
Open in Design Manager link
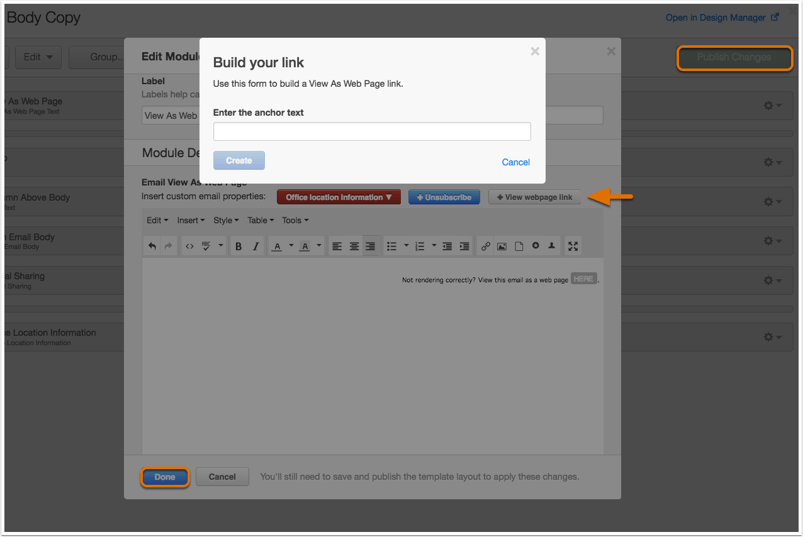[x=722, y=17]
